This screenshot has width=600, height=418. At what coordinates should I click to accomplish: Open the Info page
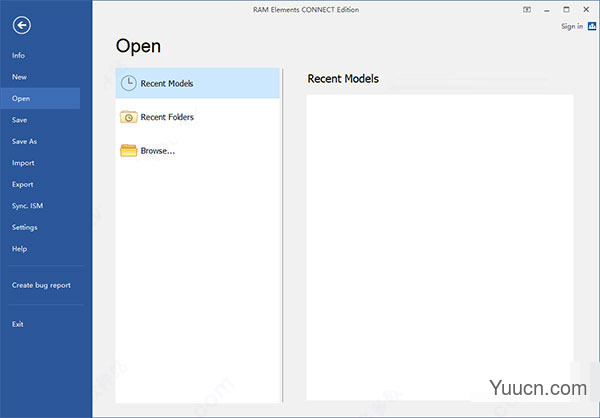pos(18,56)
